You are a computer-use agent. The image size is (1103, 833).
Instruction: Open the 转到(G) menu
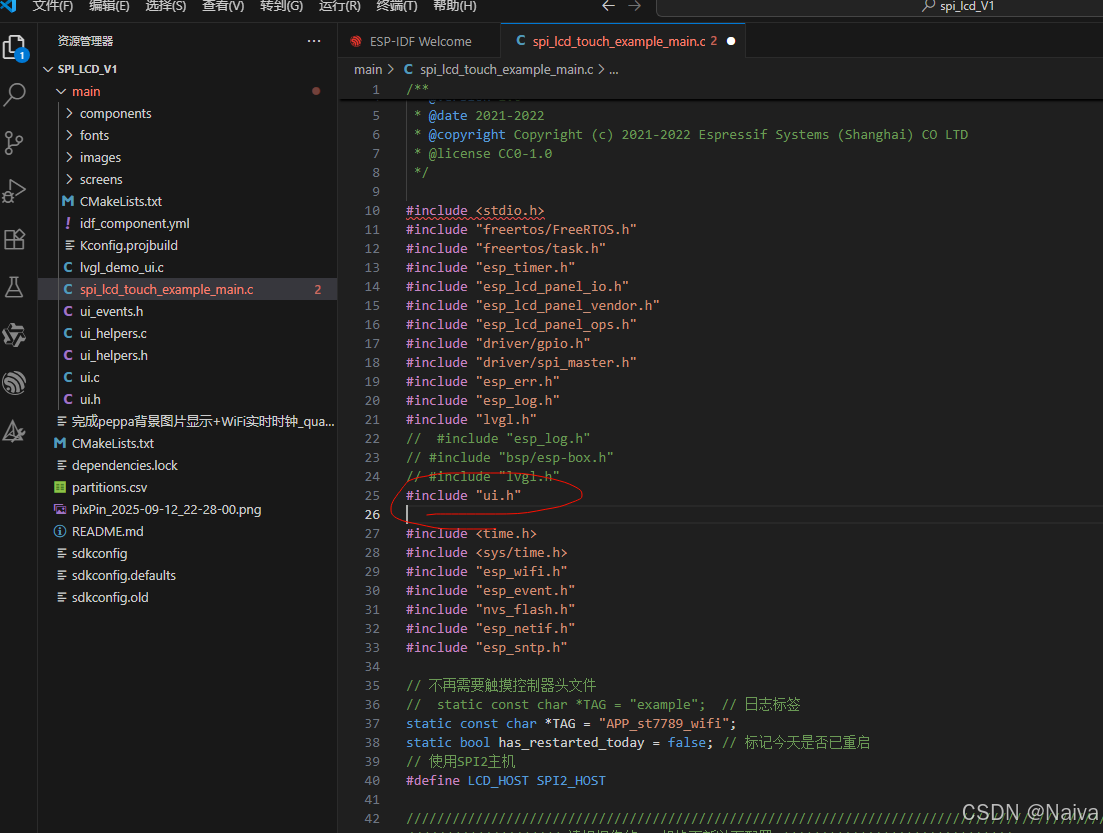tap(281, 6)
